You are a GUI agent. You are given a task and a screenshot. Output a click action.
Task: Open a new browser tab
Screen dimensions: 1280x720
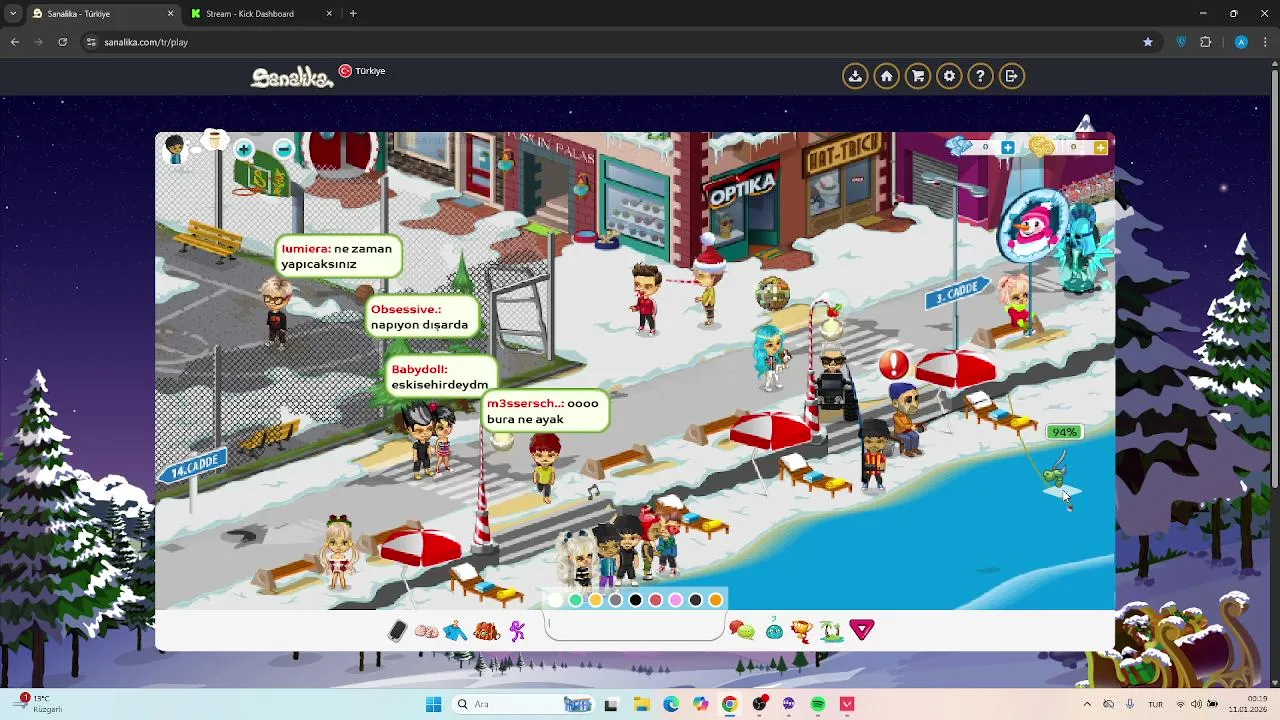pyautogui.click(x=353, y=14)
